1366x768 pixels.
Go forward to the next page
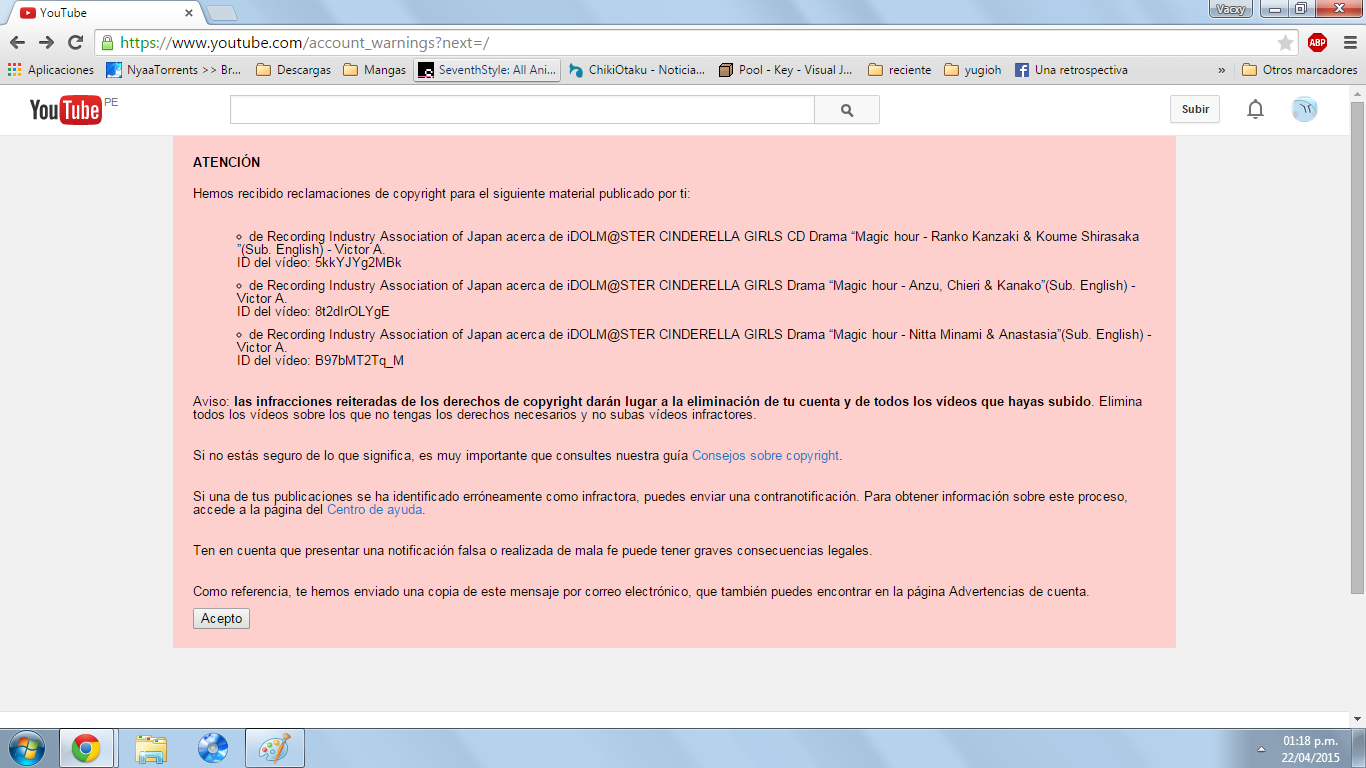(x=46, y=42)
